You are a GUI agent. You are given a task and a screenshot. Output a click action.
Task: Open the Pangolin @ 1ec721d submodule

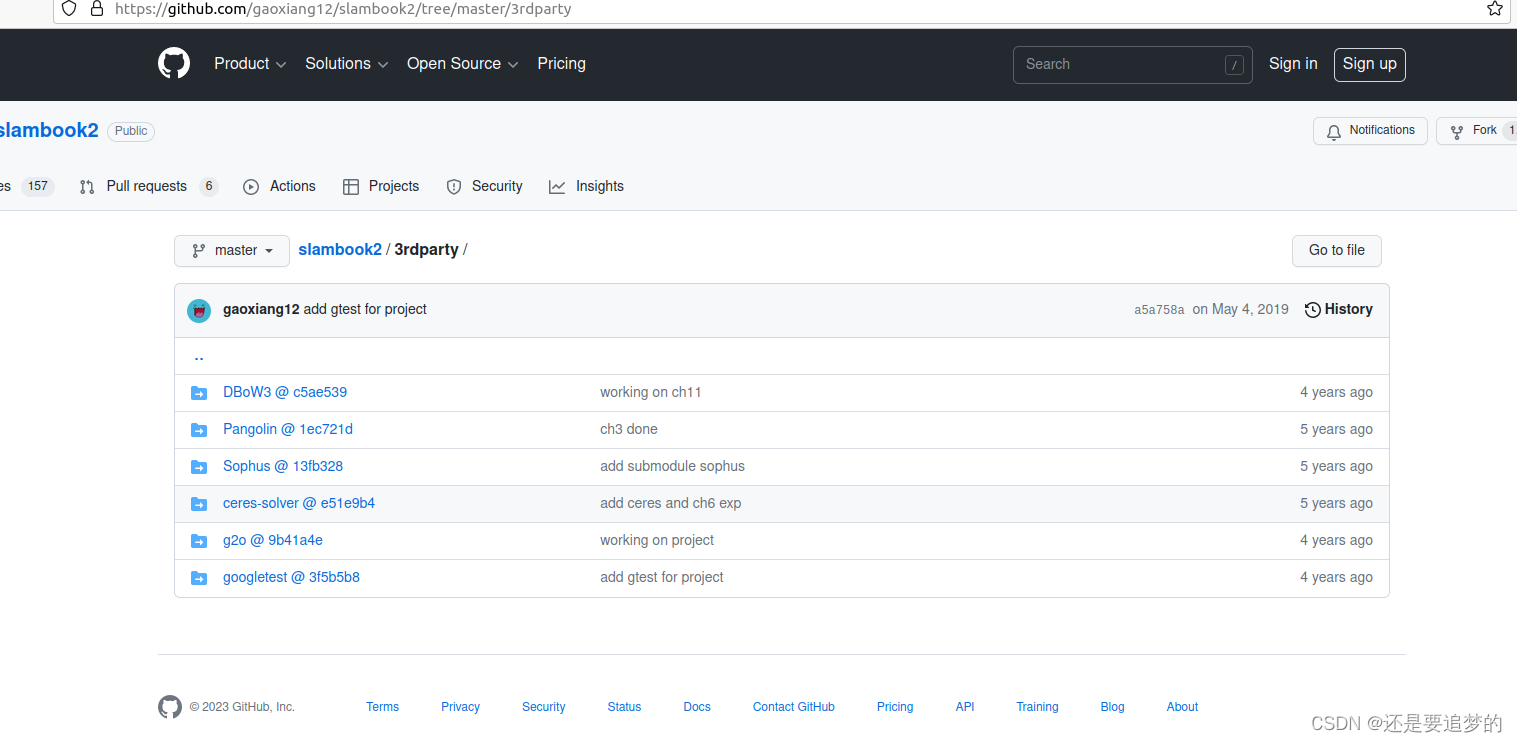(288, 430)
